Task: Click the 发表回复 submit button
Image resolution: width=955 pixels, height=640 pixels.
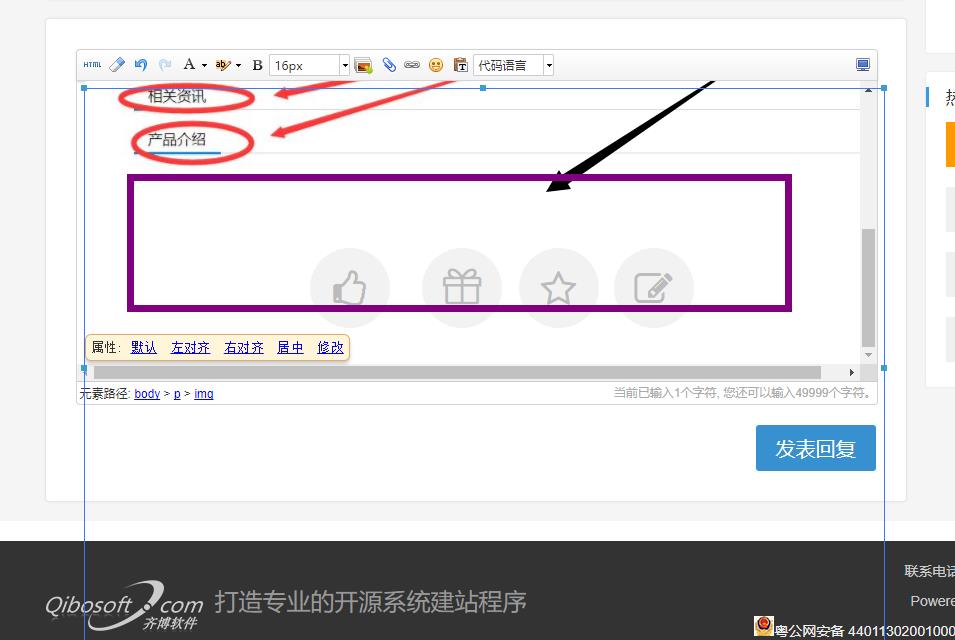Action: (x=815, y=448)
